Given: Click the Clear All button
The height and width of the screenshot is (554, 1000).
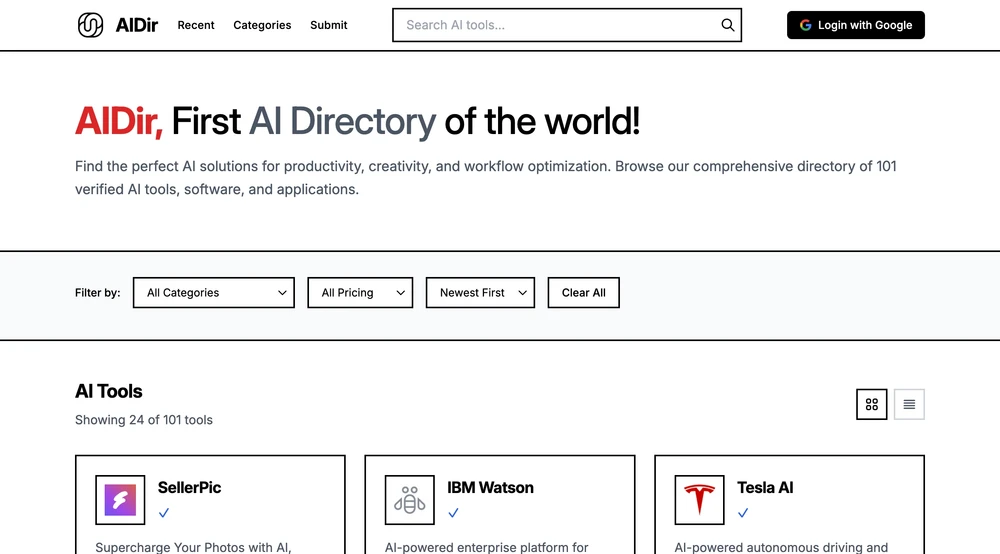Looking at the screenshot, I should [x=584, y=293].
